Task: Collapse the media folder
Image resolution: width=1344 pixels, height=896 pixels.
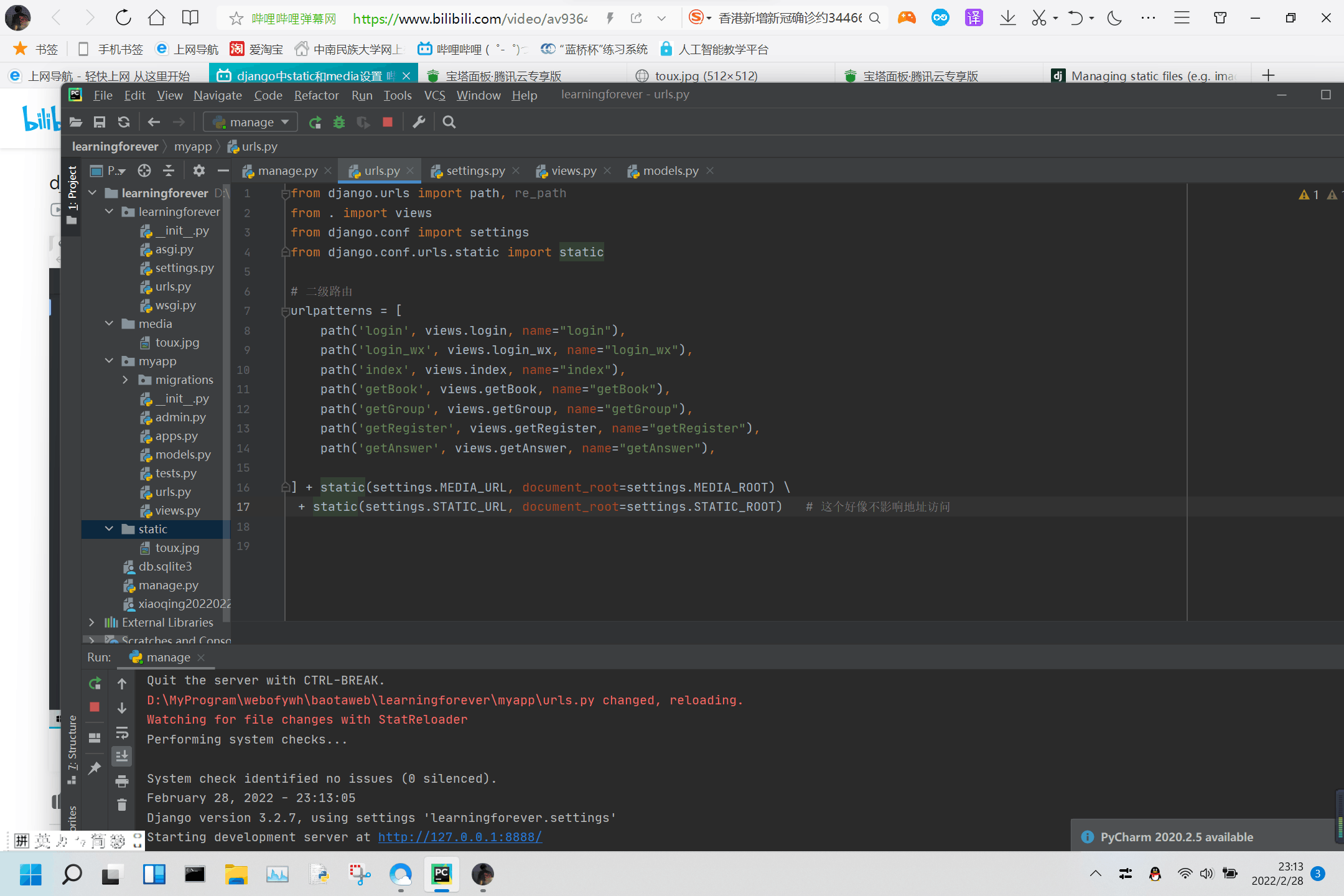Action: point(110,324)
